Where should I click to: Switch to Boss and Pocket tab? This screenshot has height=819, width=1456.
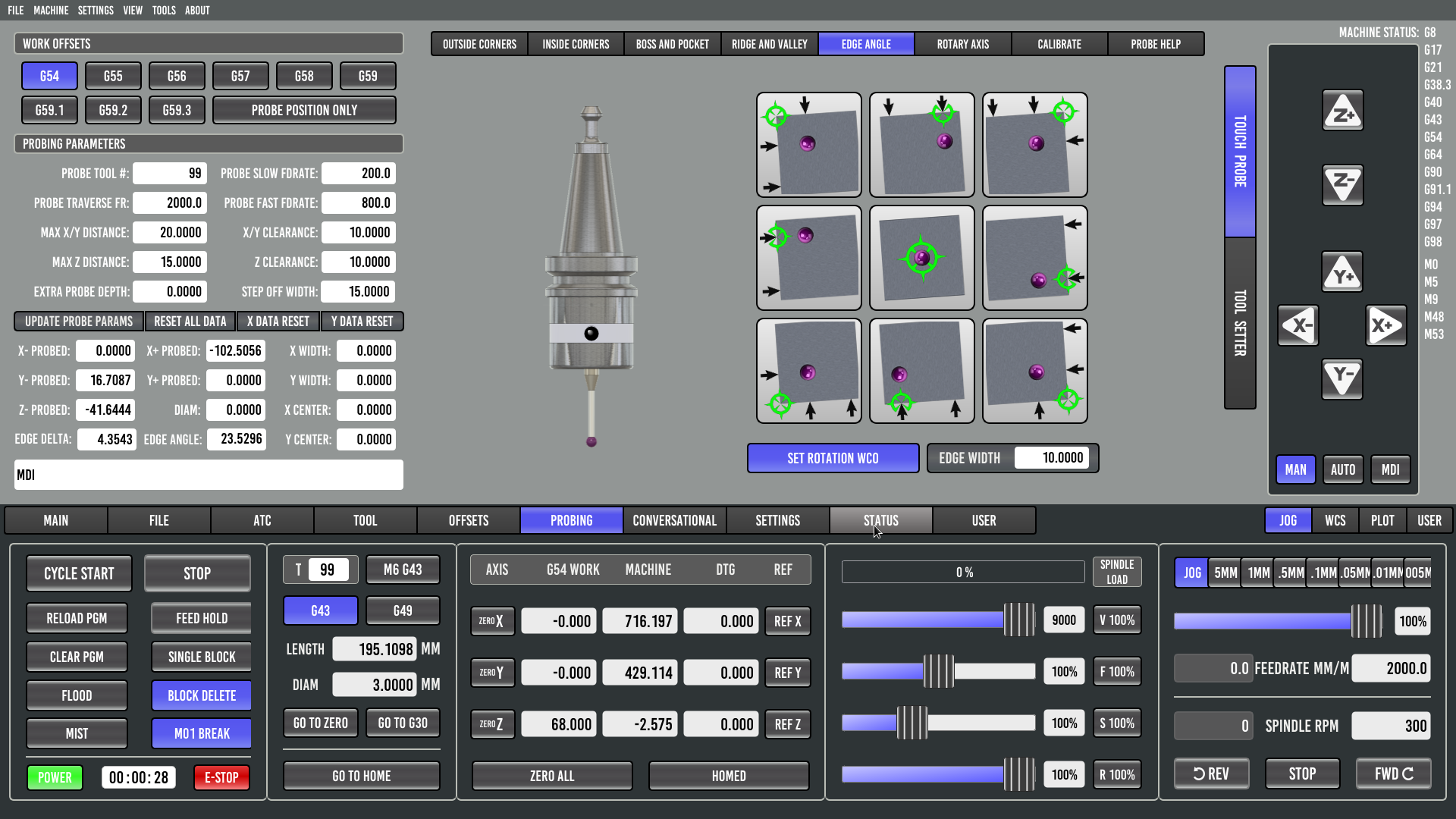coord(673,44)
